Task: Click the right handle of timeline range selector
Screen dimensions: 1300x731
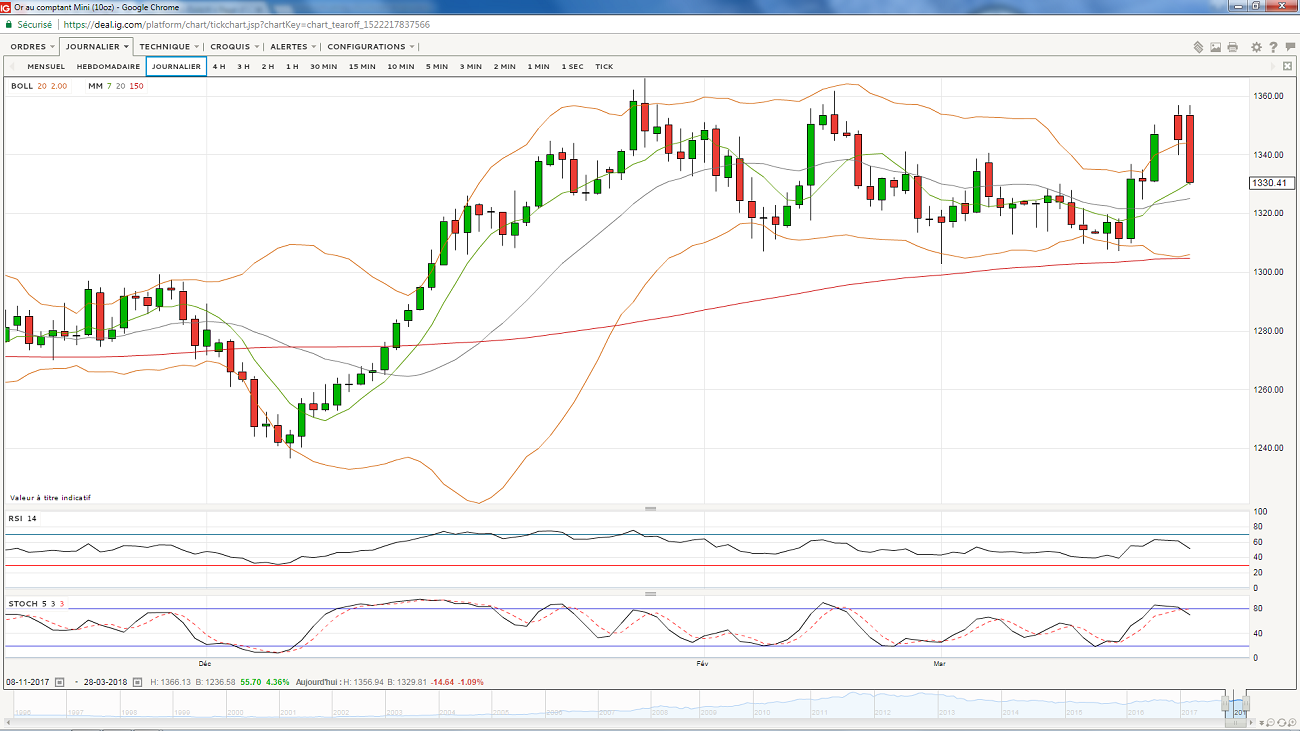Action: click(1246, 703)
